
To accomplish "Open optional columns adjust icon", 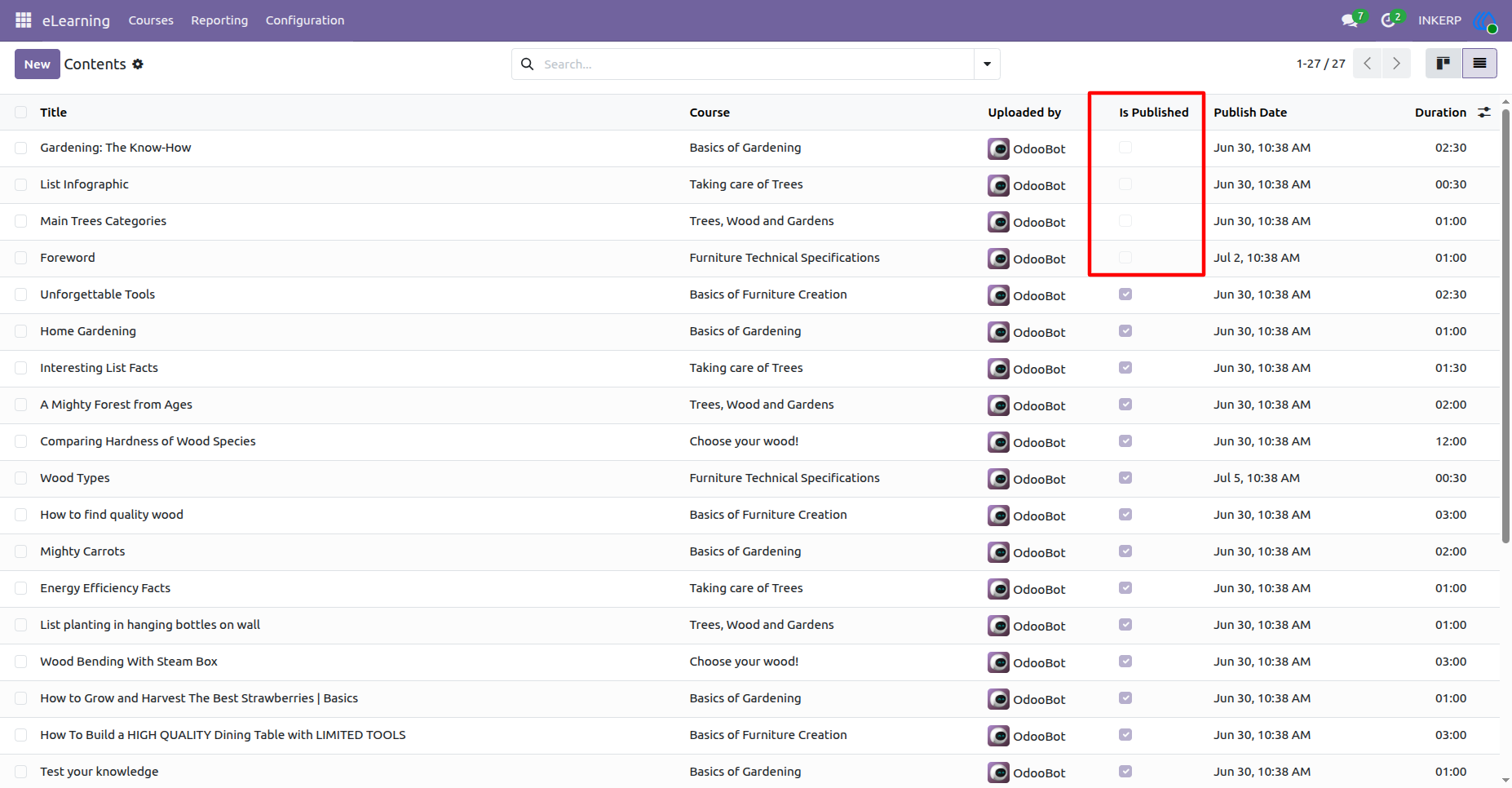I will [x=1484, y=113].
